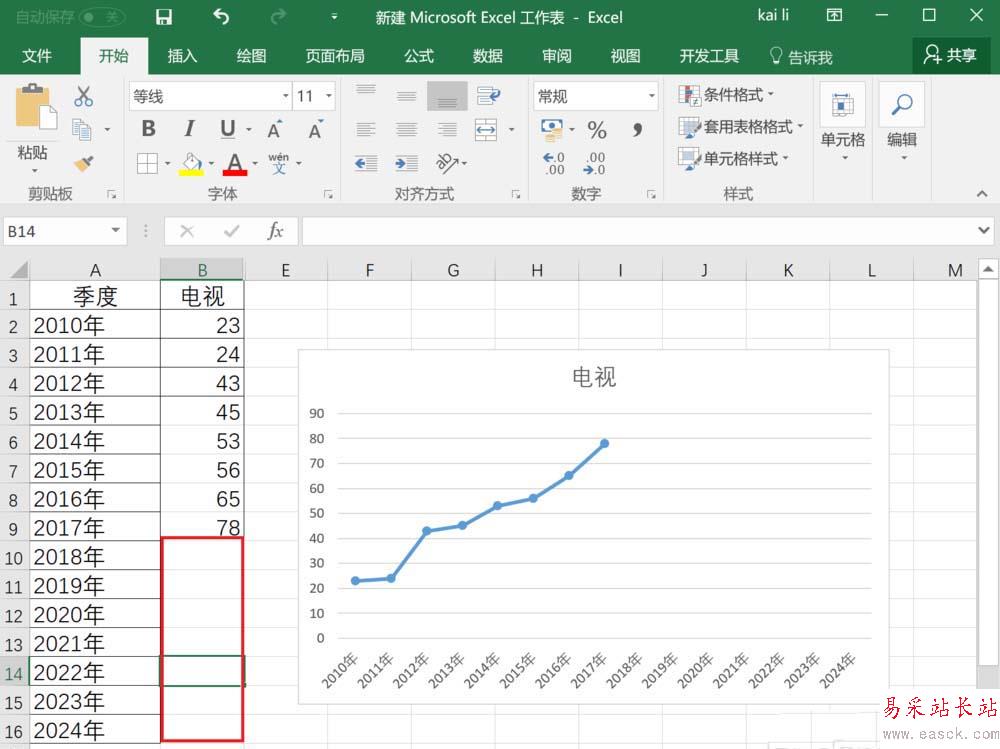Open ribbon display options icon
Screen dimensions: 1000x749
[834, 15]
